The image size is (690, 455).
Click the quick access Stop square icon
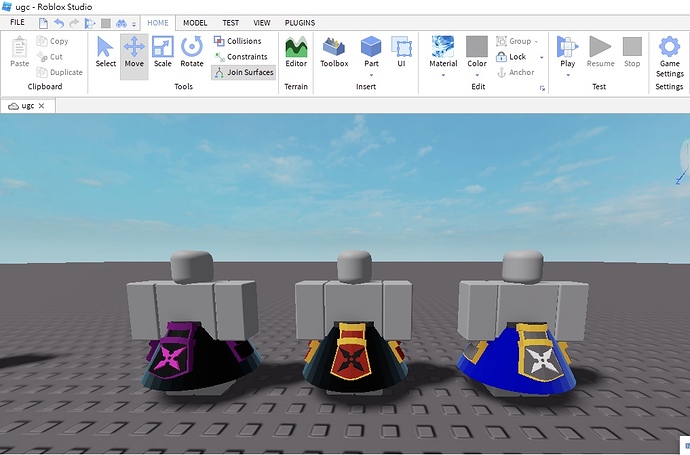(x=106, y=23)
